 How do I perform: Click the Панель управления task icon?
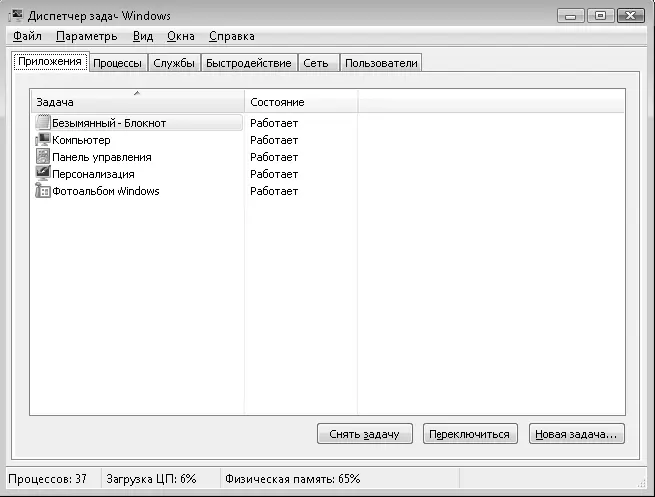(43, 157)
